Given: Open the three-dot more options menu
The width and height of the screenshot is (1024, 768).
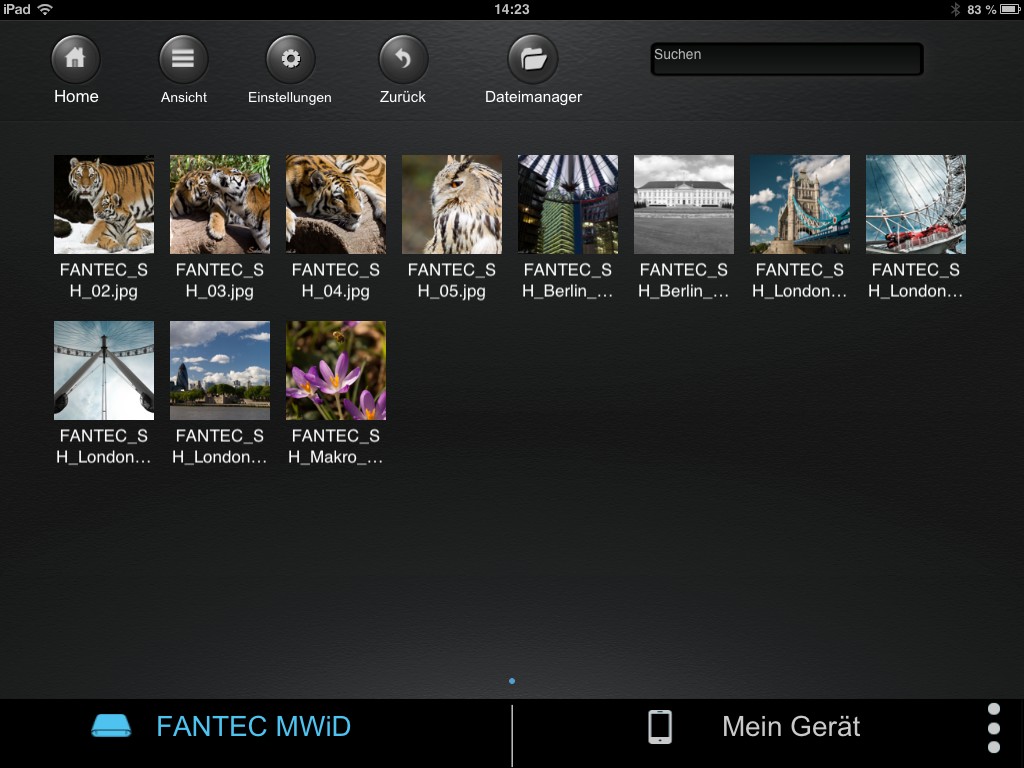Looking at the screenshot, I should point(994,728).
